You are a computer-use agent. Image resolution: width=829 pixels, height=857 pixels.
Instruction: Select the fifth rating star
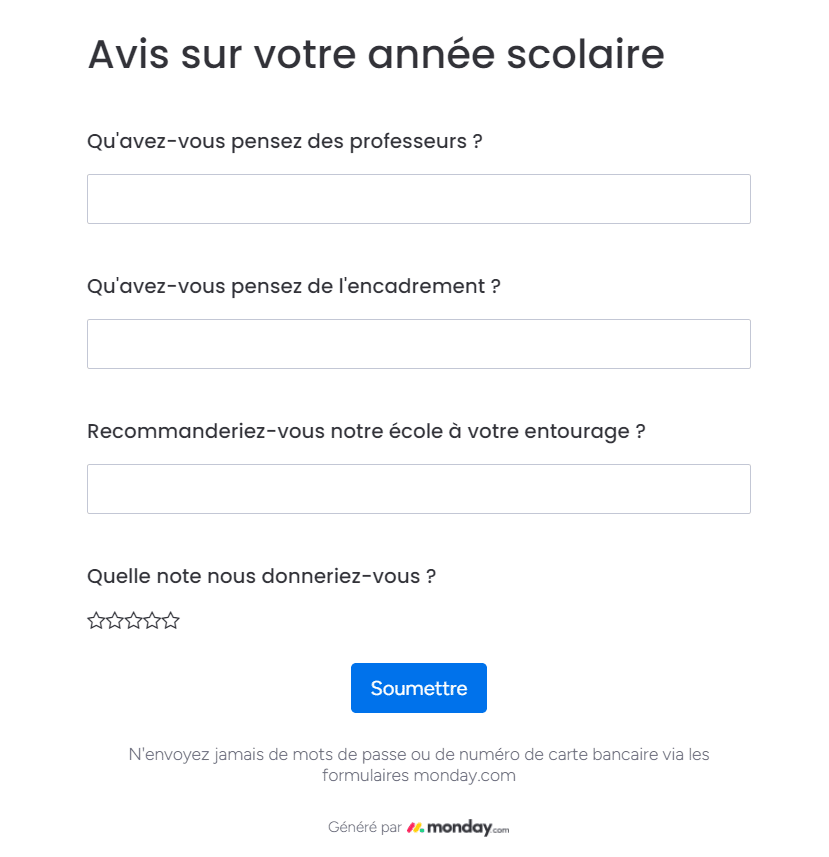tap(170, 620)
